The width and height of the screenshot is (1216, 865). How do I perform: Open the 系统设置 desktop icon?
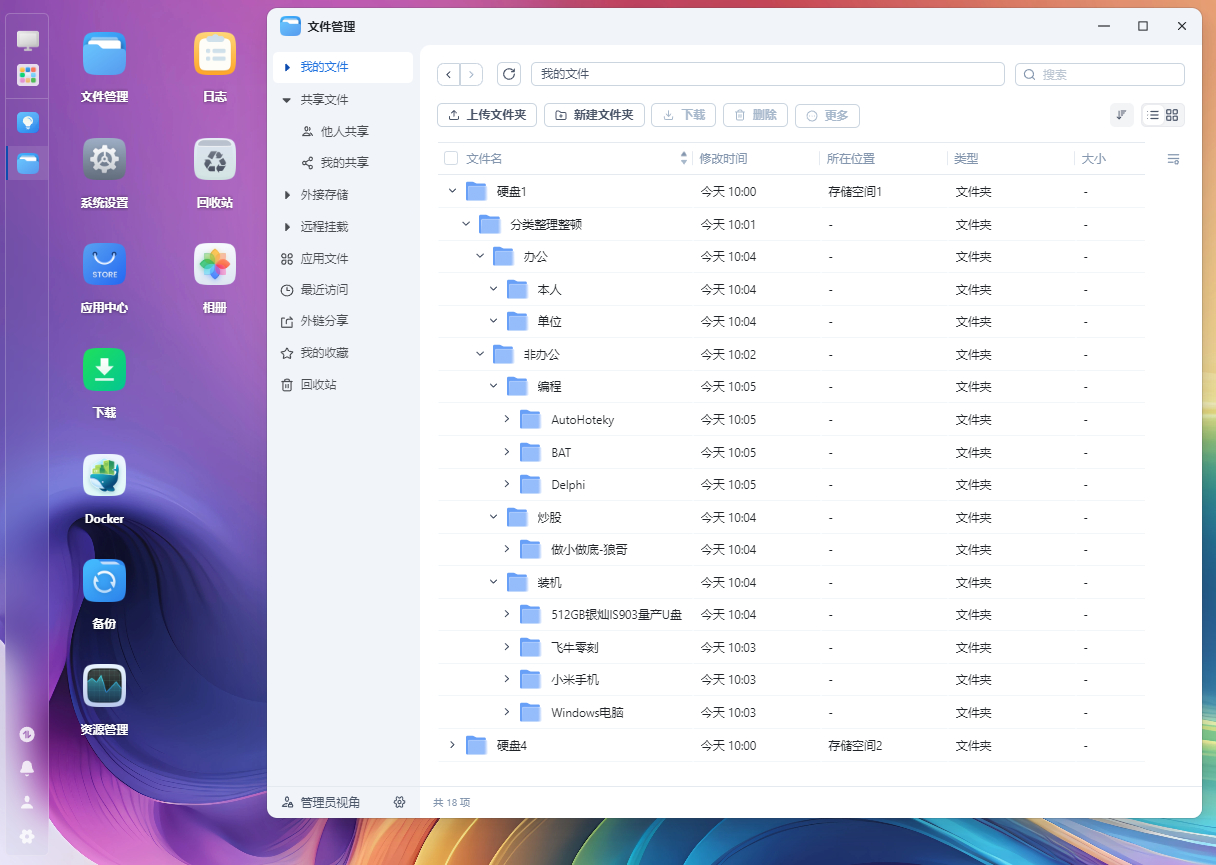104,159
